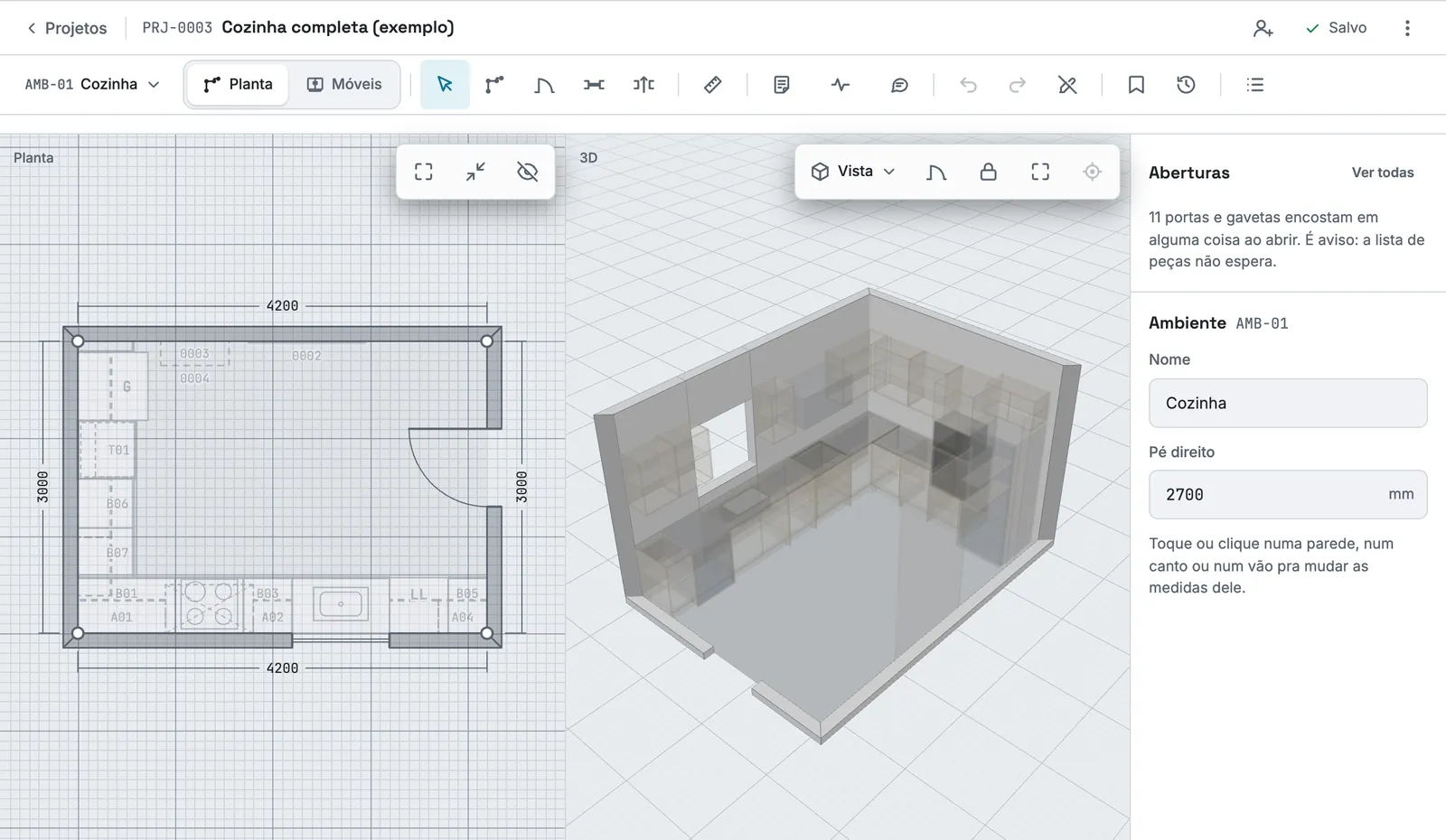This screenshot has height=840, width=1446.
Task: Go back to Projetos
Action: coord(66,28)
